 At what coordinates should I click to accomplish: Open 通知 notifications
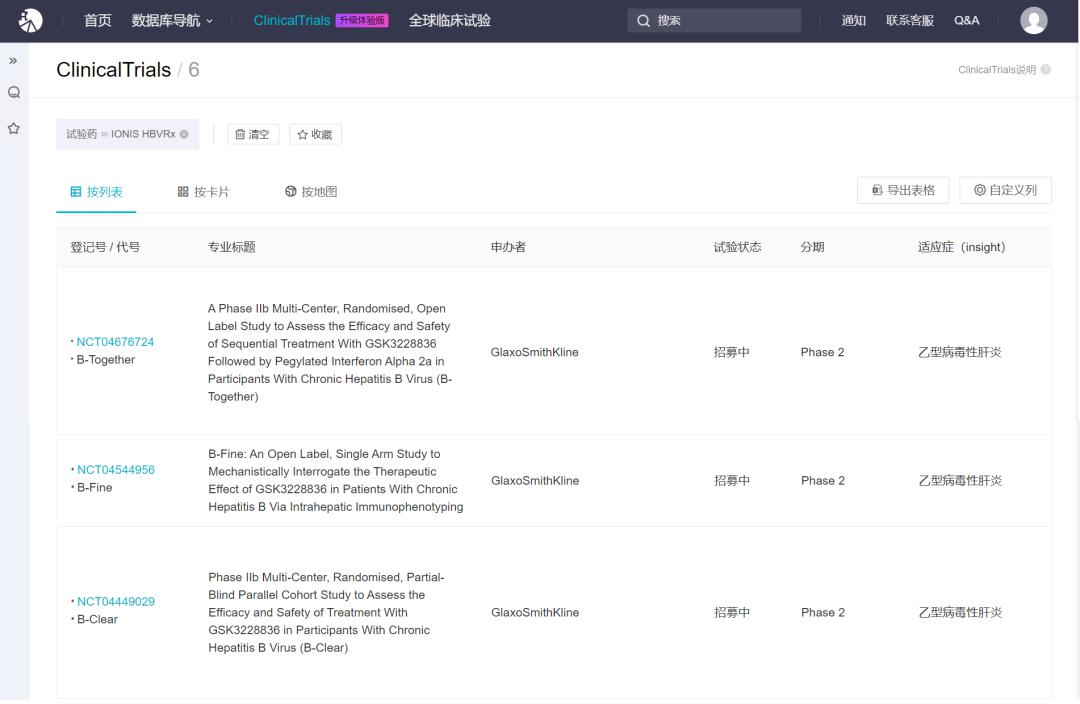pyautogui.click(x=853, y=21)
